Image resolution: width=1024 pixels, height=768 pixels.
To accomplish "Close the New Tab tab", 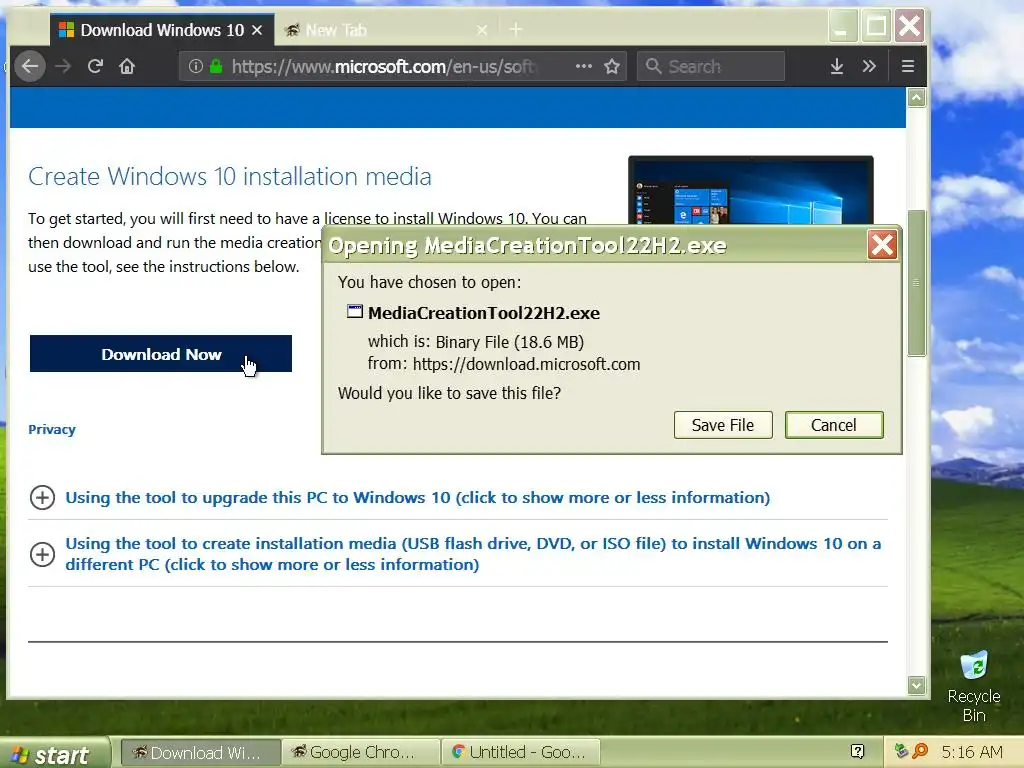I will point(482,30).
